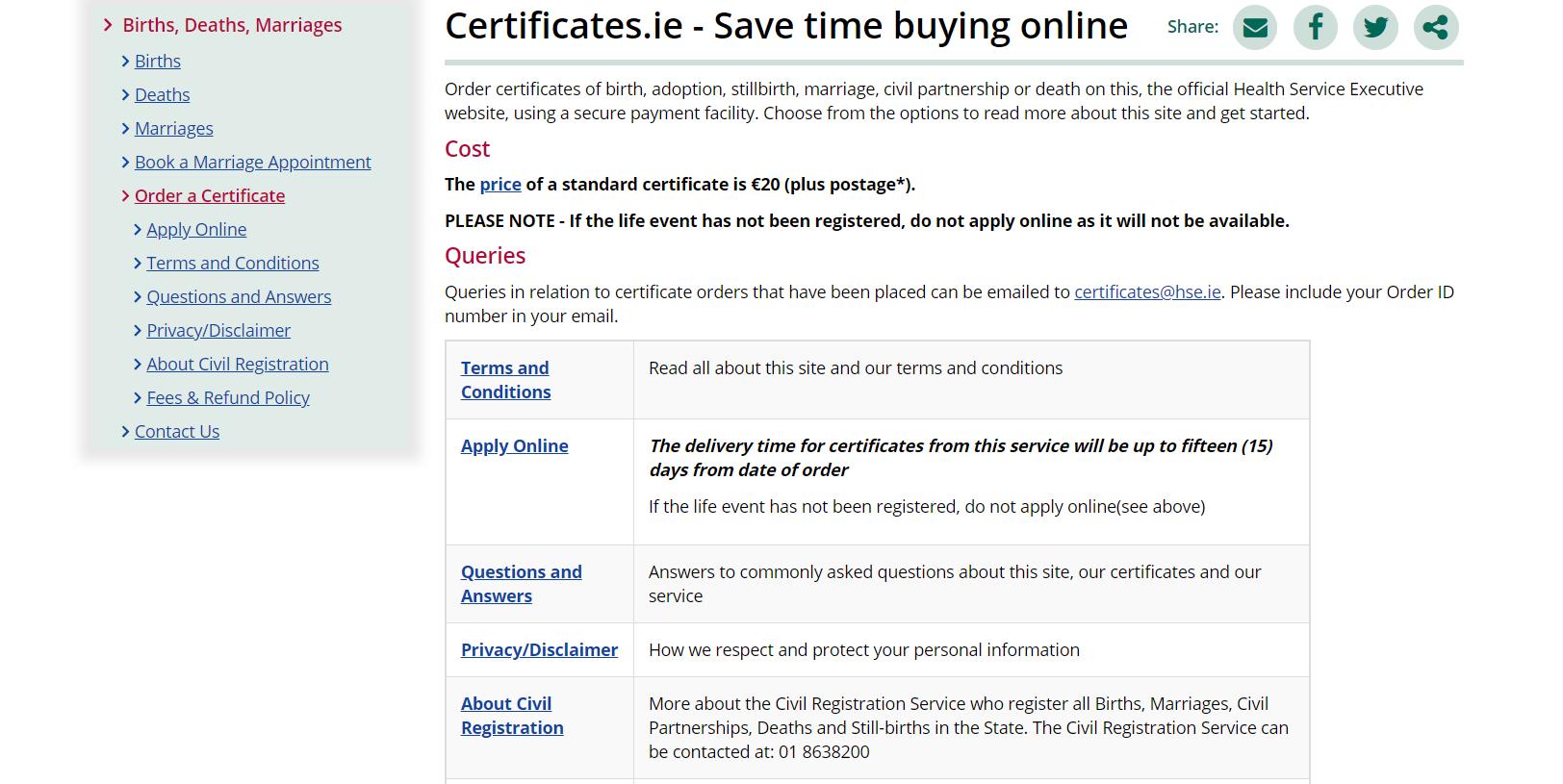Click chevron next to Births sidebar item

[x=125, y=62]
